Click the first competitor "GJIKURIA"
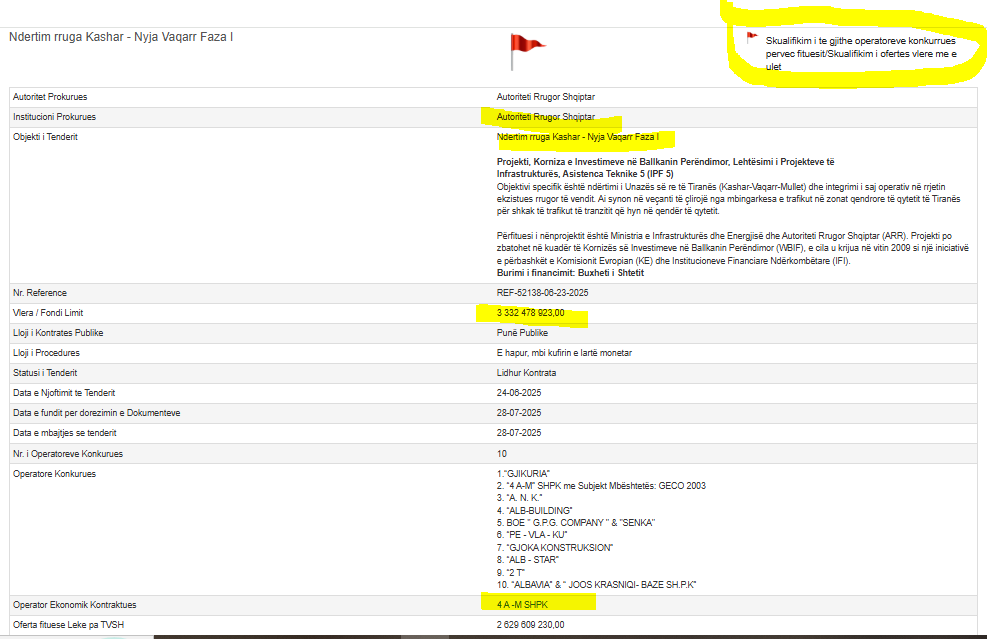Screen dimensions: 987x639 click(524, 473)
